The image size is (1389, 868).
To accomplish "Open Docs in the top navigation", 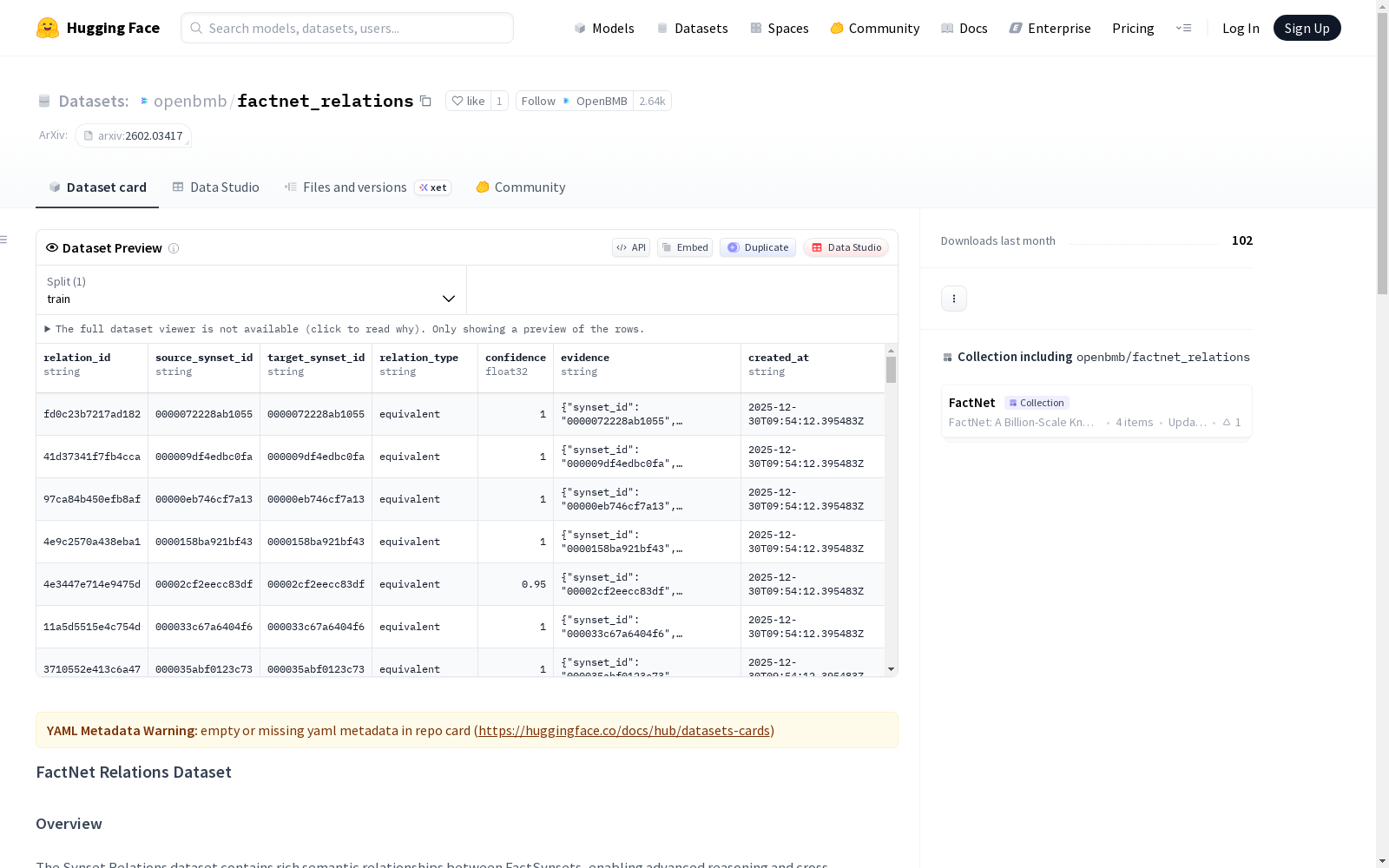I will pyautogui.click(x=964, y=28).
